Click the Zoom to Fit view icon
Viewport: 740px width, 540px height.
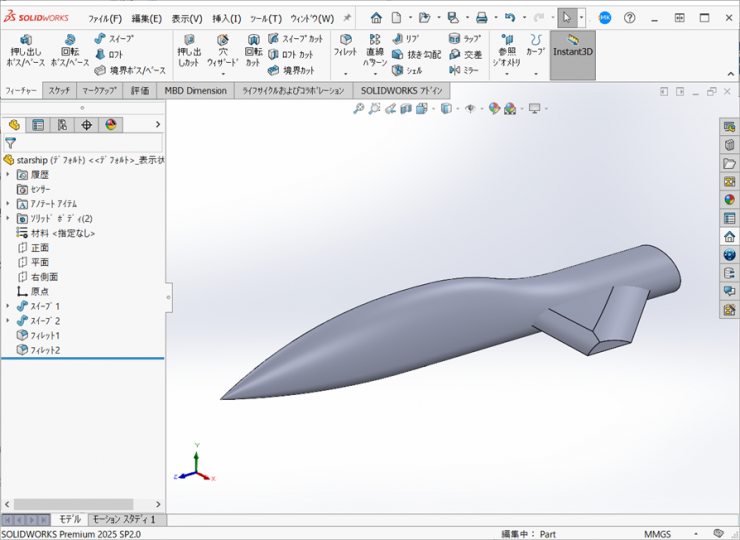[359, 108]
